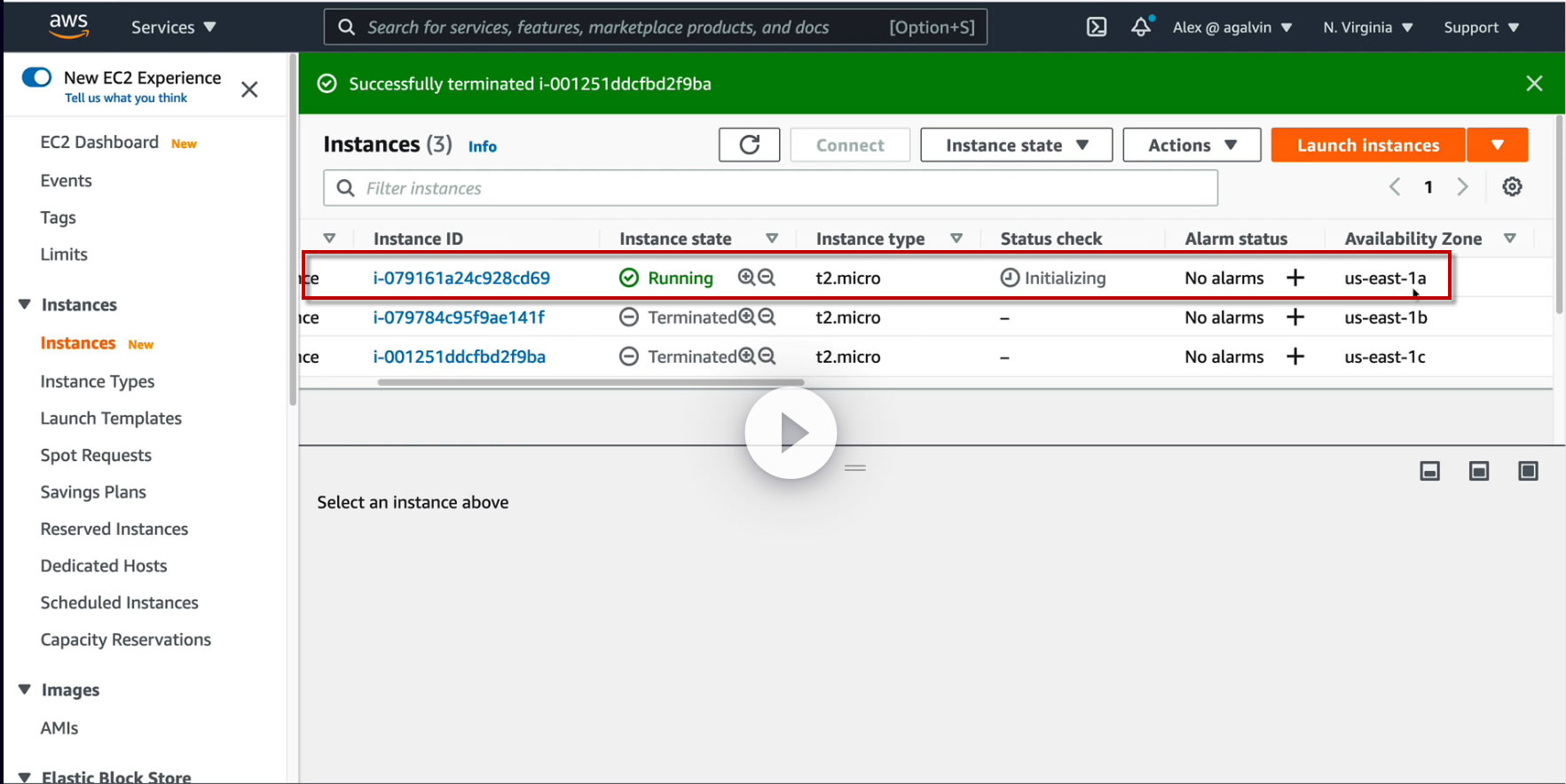
Task: Set details panel to smallest layout
Action: 1430,471
